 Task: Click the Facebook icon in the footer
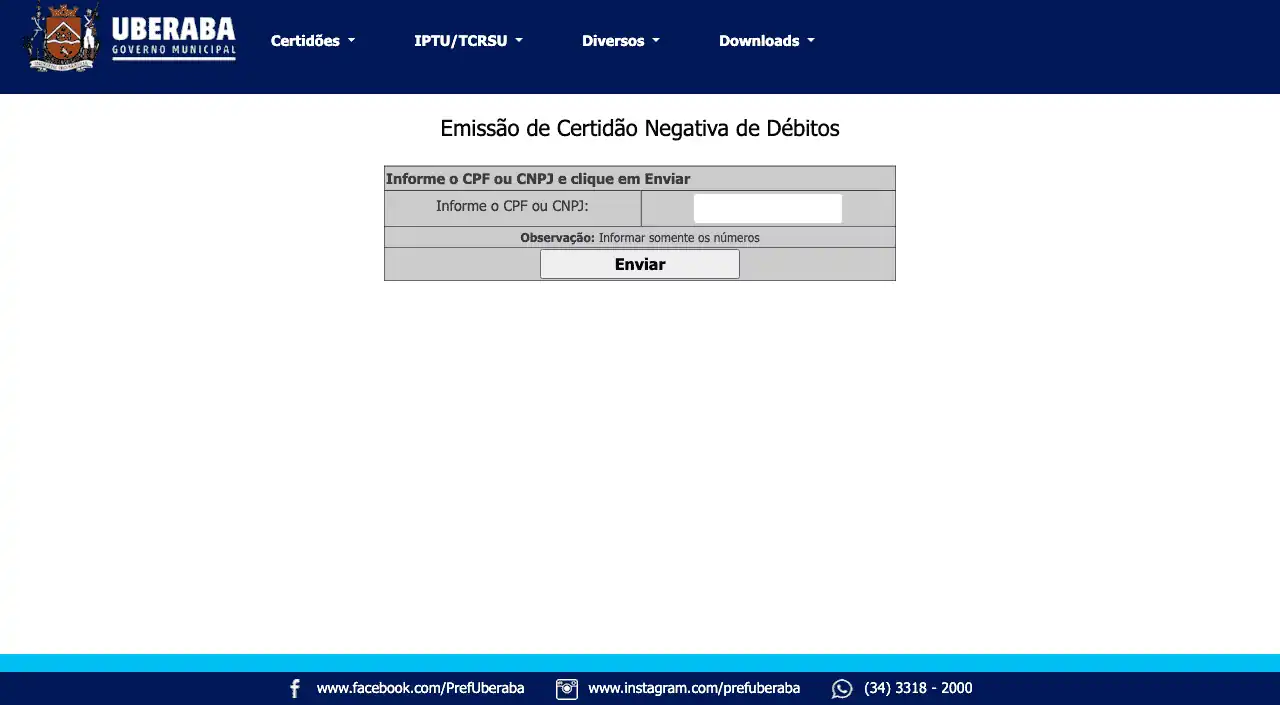295,689
